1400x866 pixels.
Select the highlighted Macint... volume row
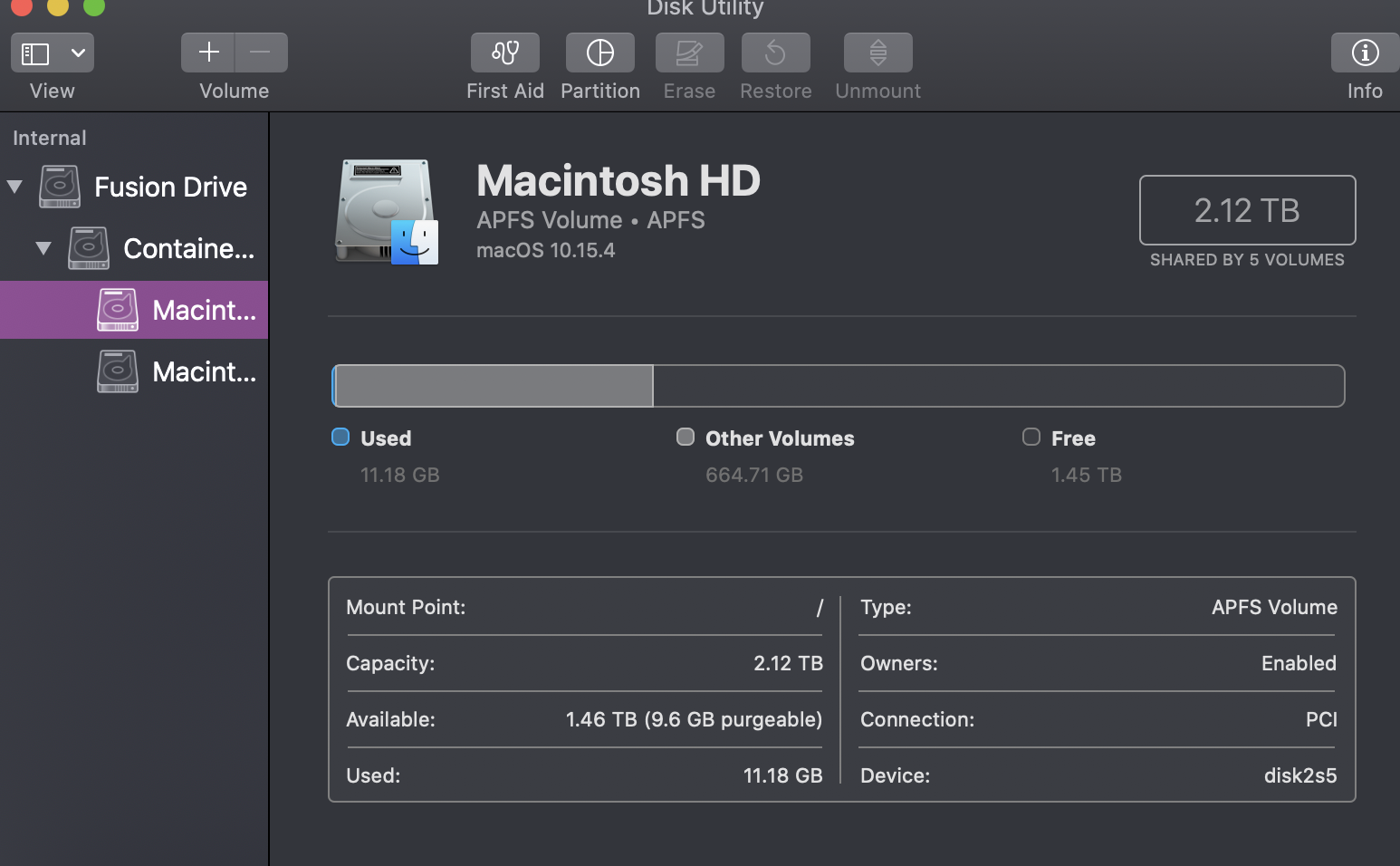click(x=134, y=310)
